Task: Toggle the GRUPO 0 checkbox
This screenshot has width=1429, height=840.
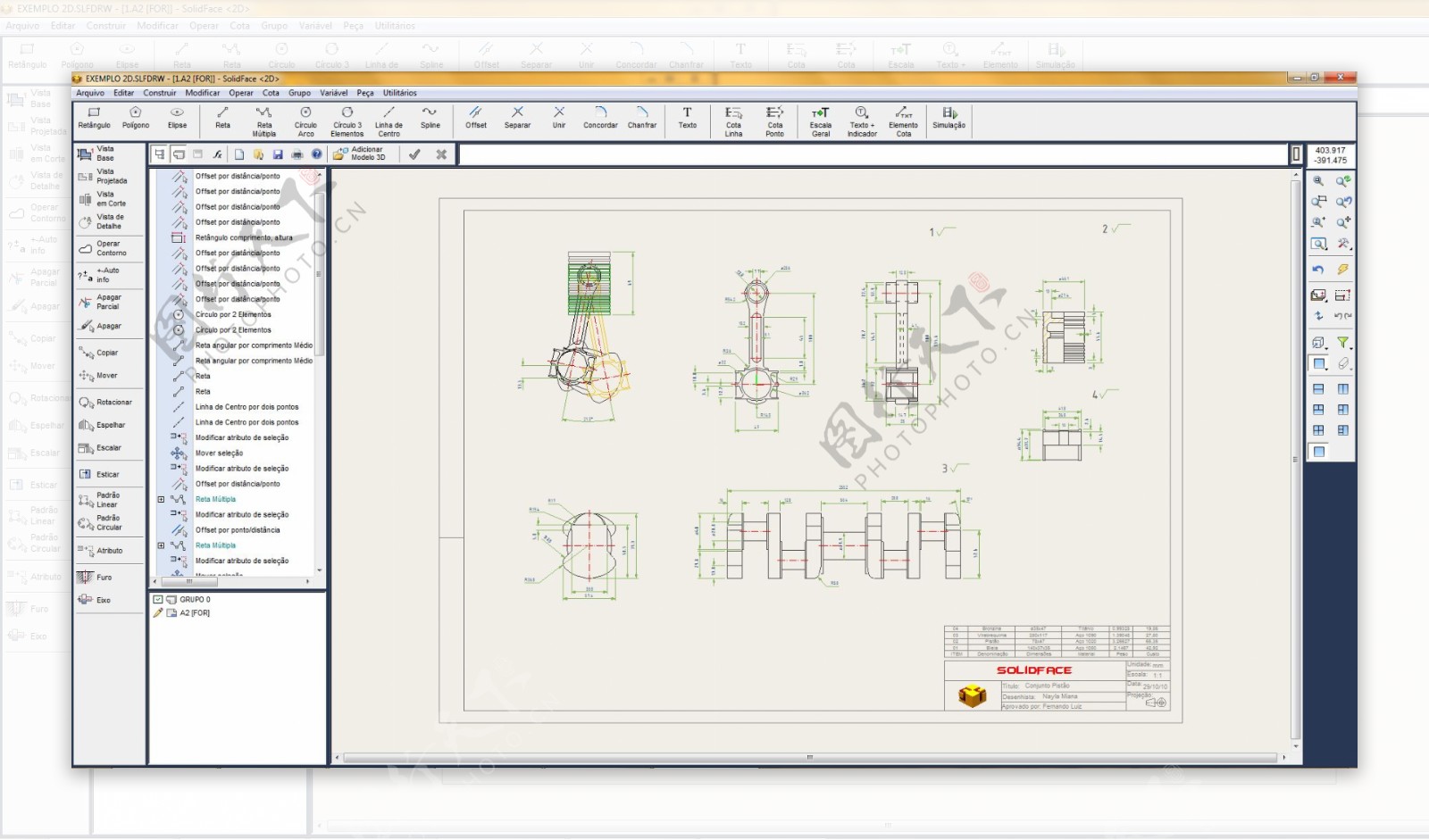Action: click(158, 599)
